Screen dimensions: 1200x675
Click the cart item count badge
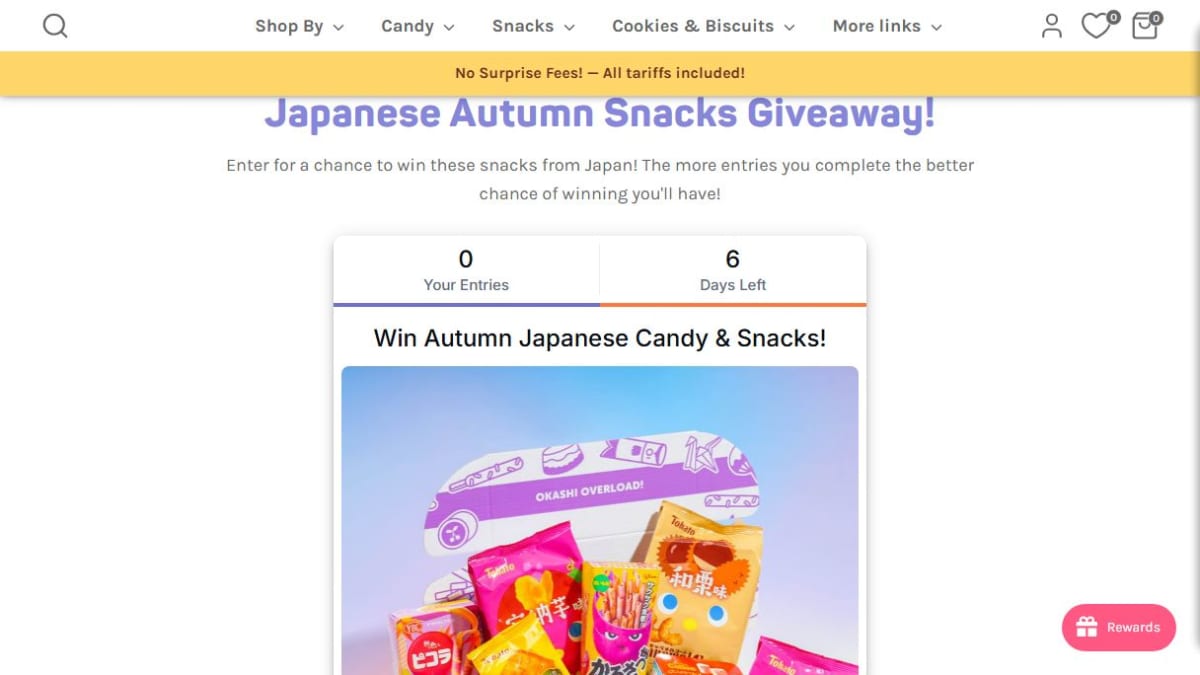tap(1156, 17)
